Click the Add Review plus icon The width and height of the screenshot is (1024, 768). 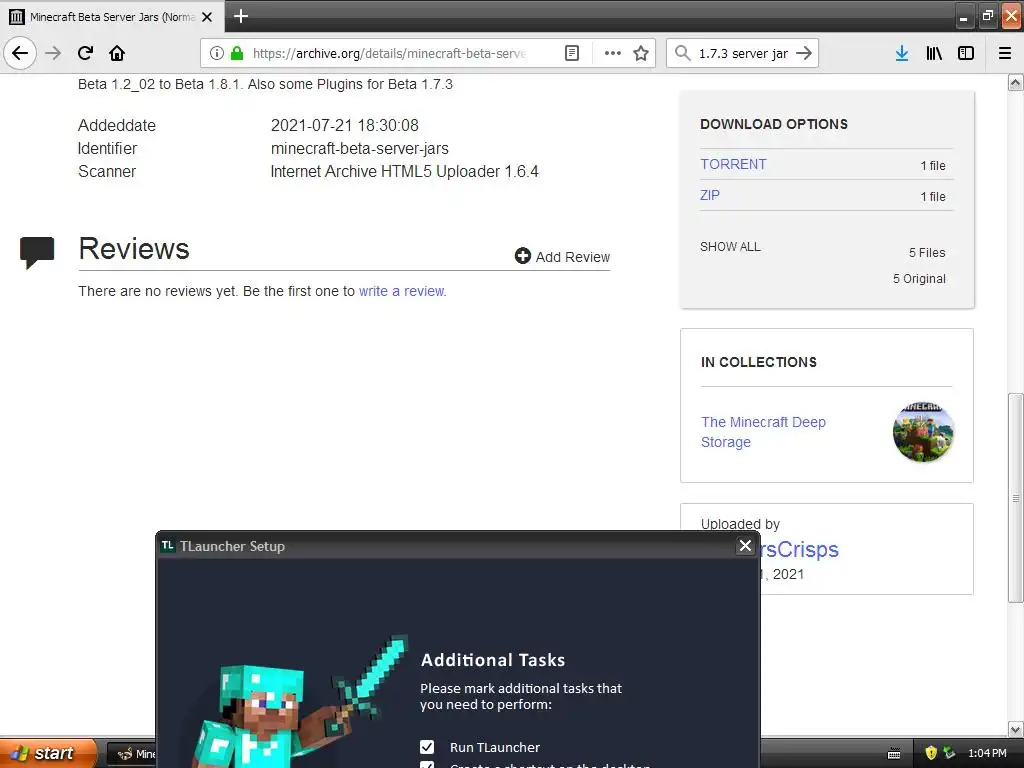coord(522,256)
